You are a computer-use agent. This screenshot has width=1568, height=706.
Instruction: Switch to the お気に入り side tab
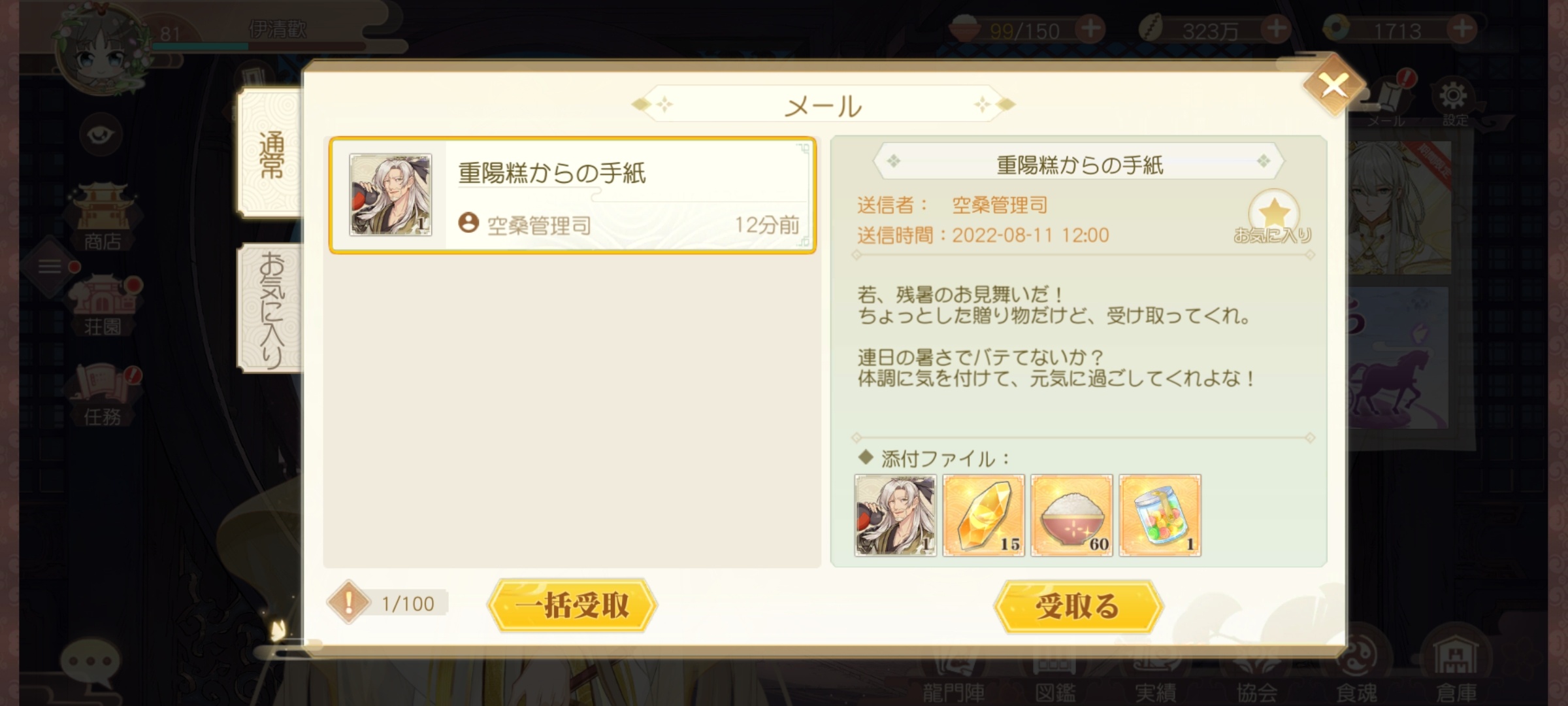click(271, 309)
